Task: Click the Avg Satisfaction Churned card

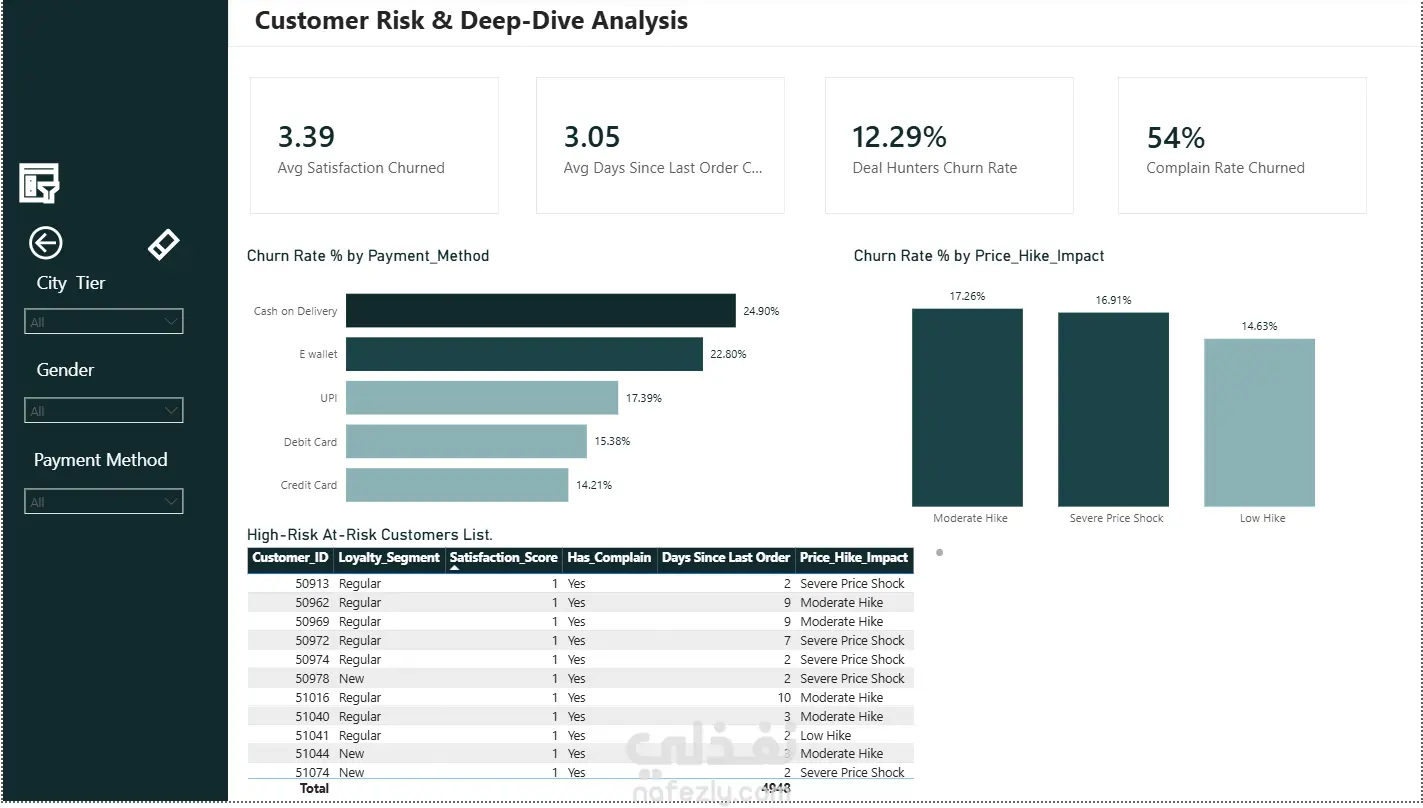Action: point(374,146)
